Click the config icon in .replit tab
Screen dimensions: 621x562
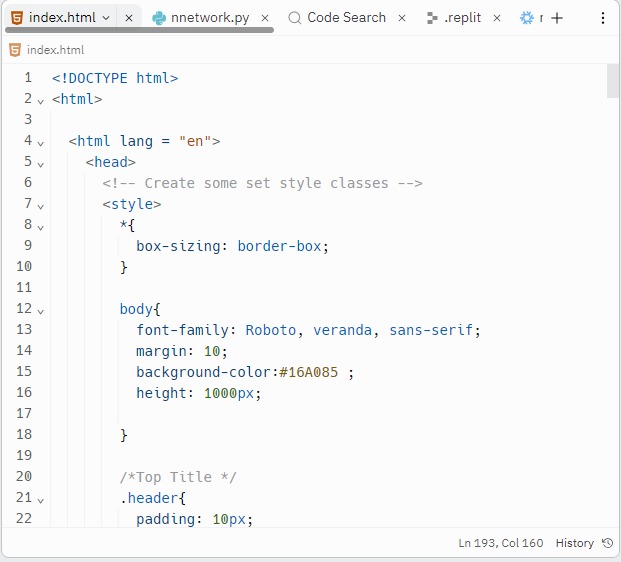(432, 18)
